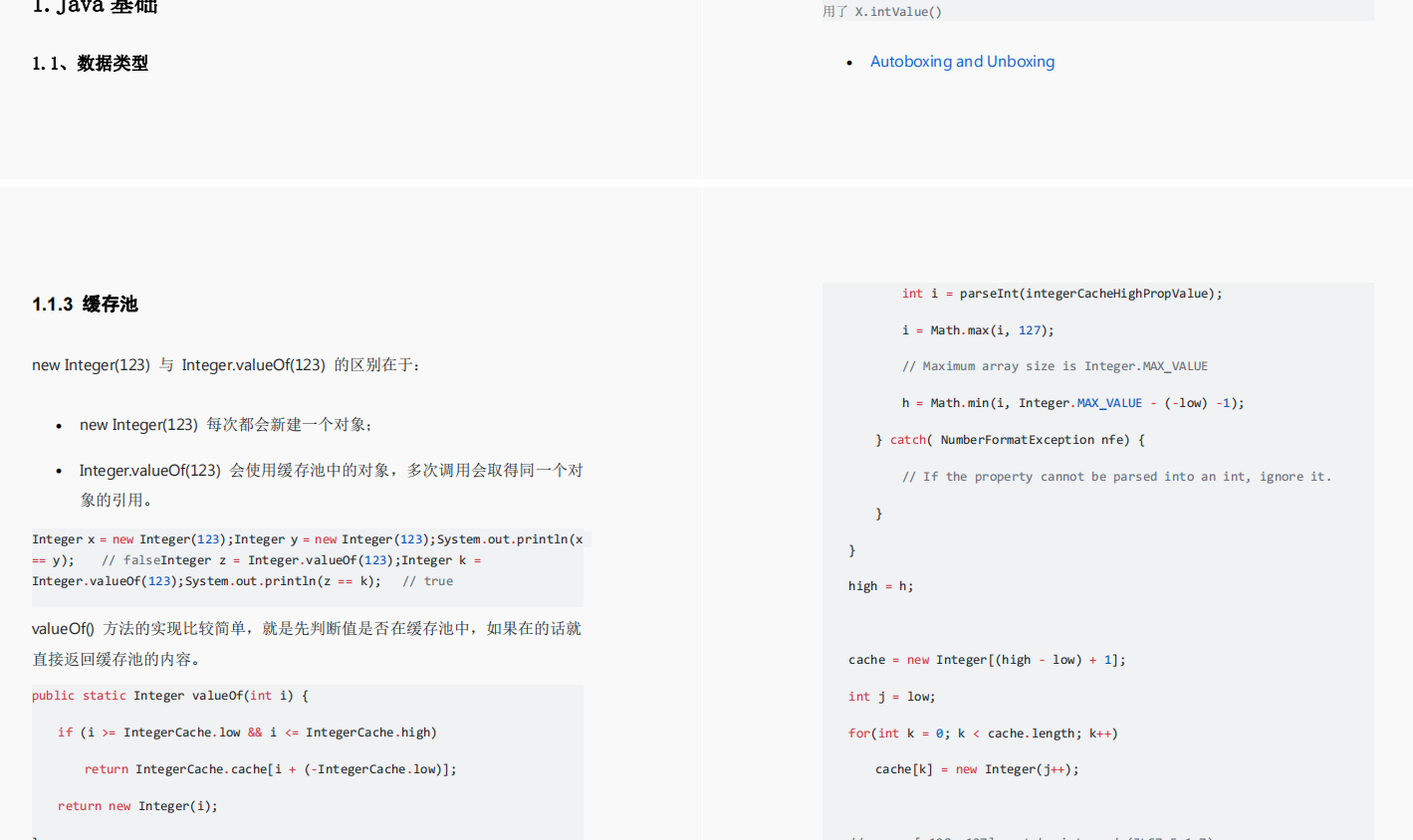Select the bullet about 每次都会新建一个对象
1413x840 pixels.
tap(226, 425)
